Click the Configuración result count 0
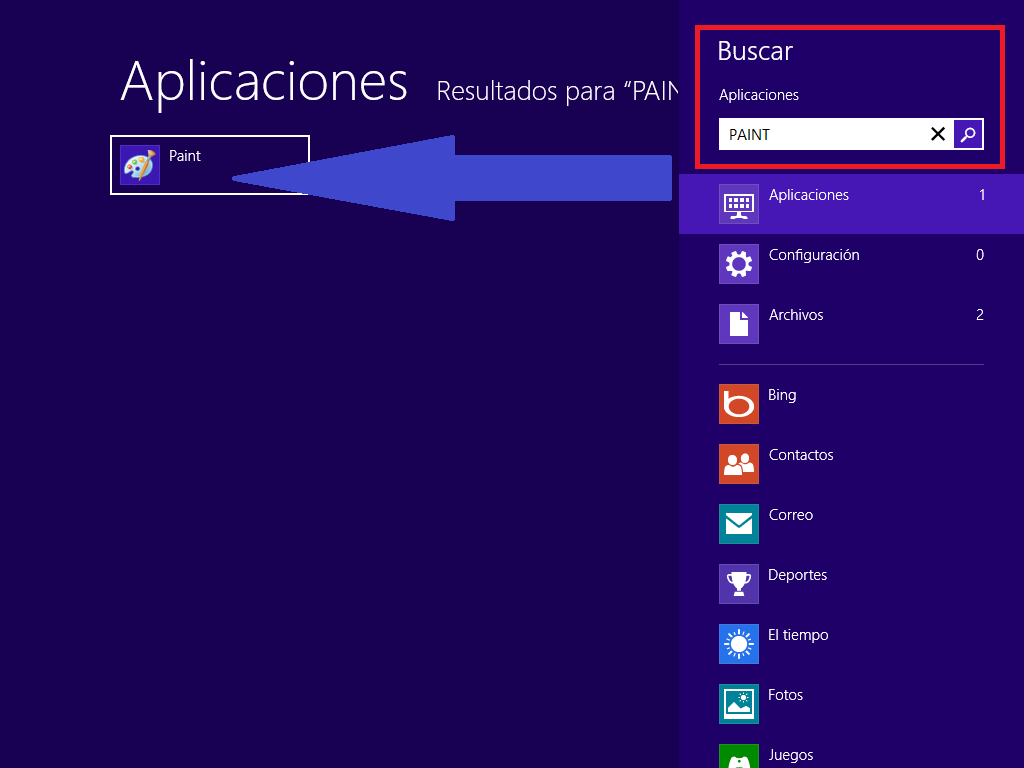The width and height of the screenshot is (1024, 768). 980,255
